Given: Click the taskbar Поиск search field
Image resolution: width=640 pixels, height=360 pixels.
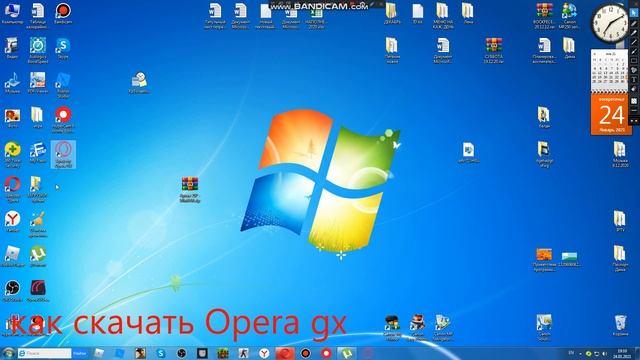Looking at the screenshot, I should click(44, 353).
